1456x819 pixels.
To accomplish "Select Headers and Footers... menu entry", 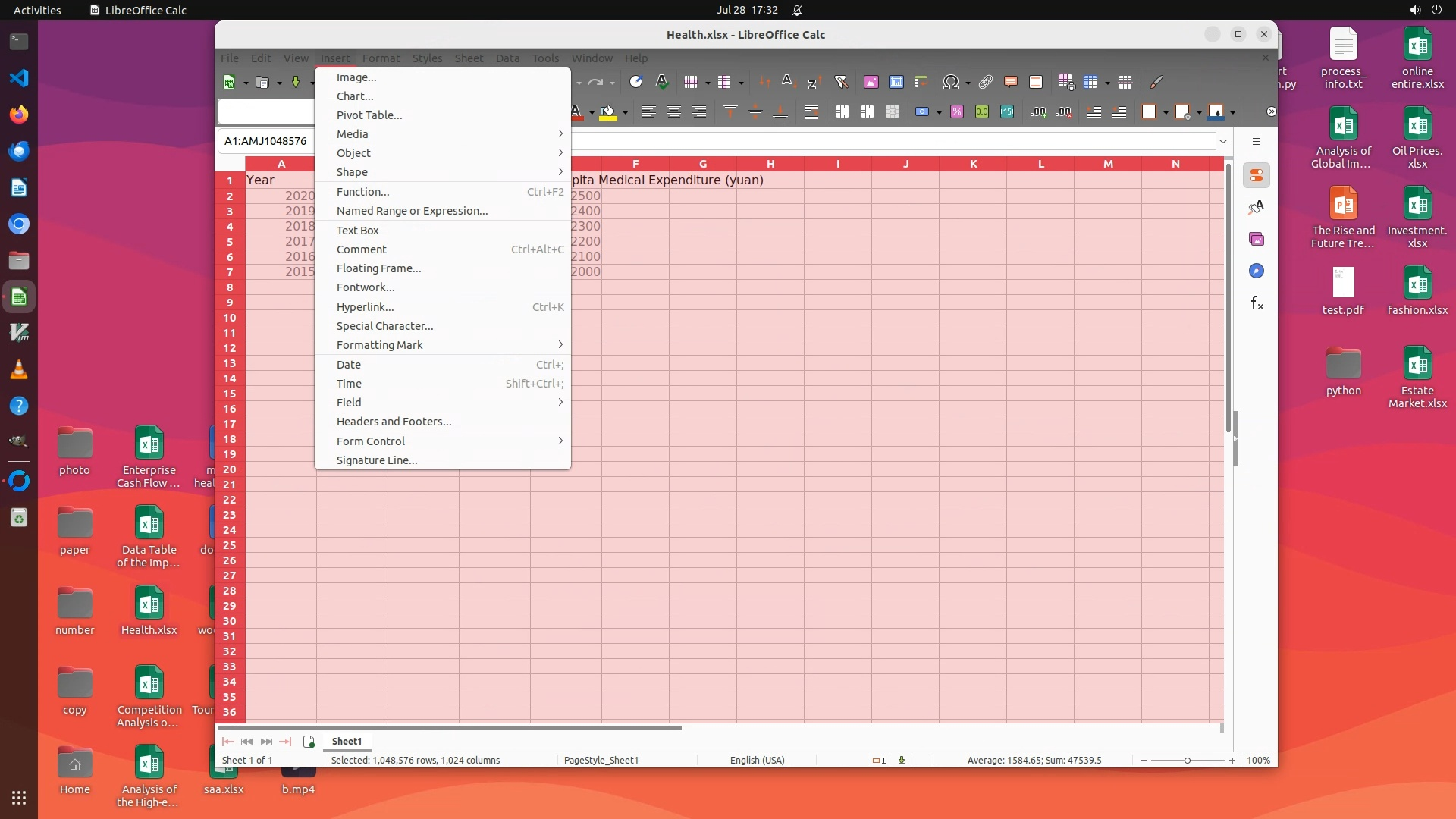I will click(x=394, y=422).
